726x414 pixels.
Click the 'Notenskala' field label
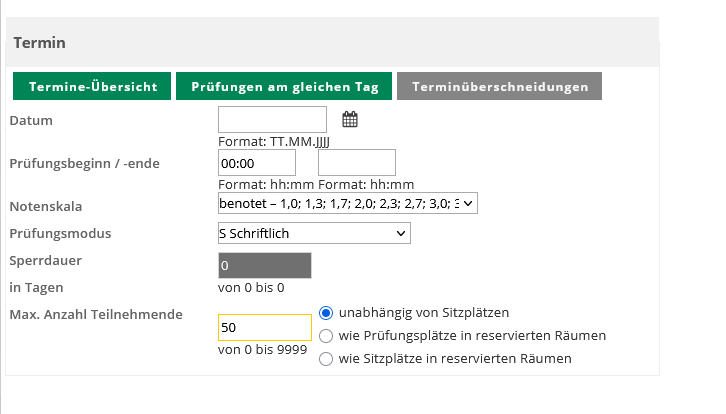point(45,207)
